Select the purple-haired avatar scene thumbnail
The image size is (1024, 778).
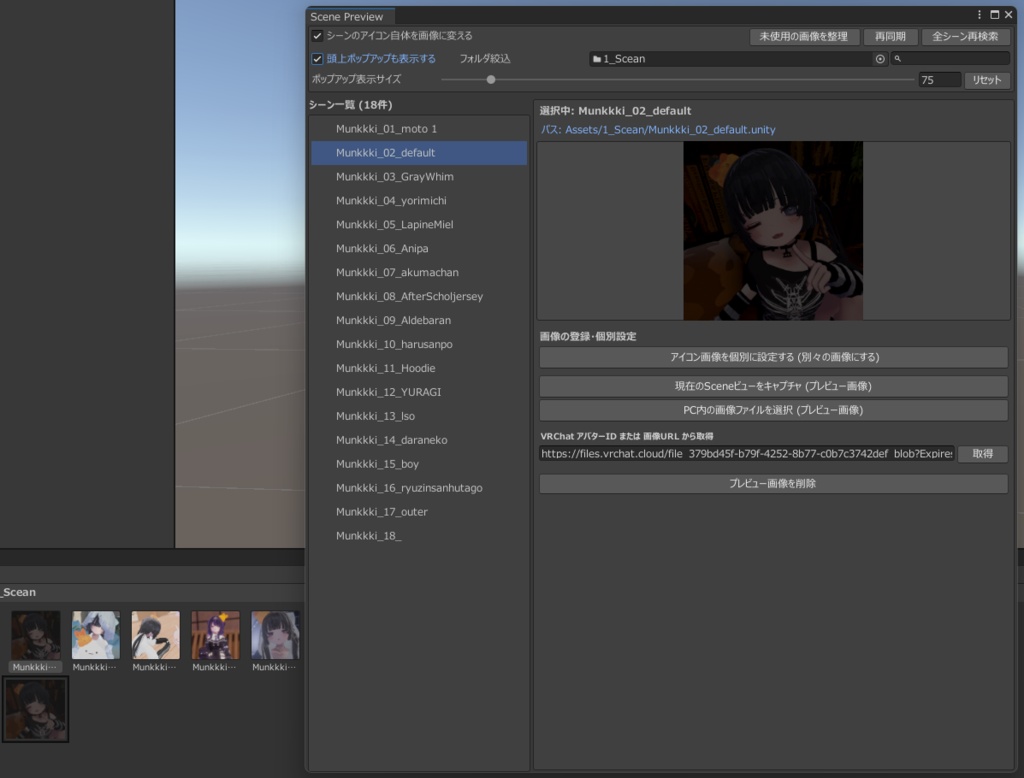[x=216, y=635]
